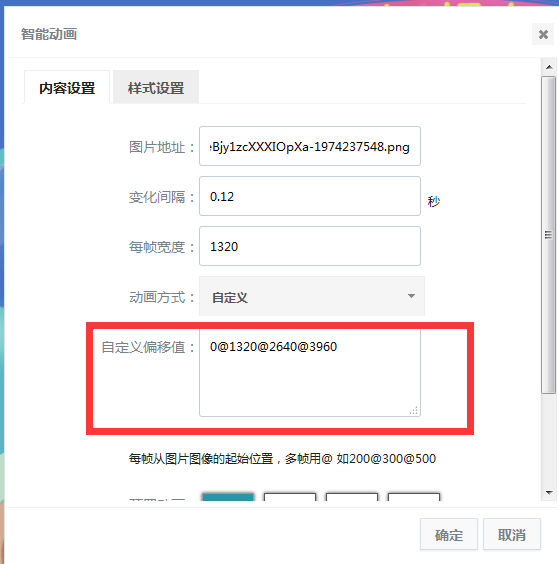Click the 自定义偏移值 textarea
This screenshot has width=559, height=564.
(x=310, y=373)
